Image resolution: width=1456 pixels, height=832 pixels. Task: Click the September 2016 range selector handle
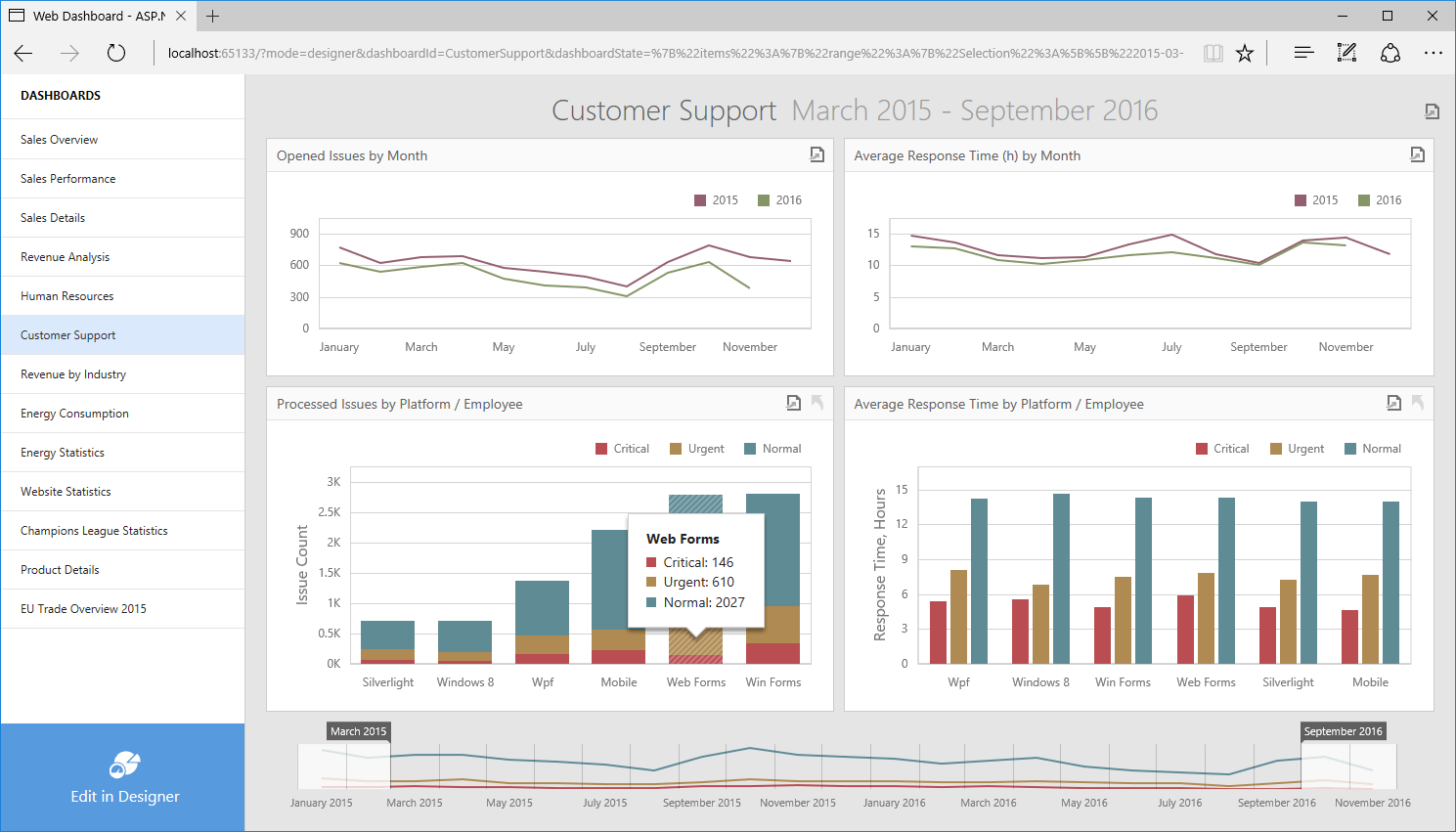tap(1302, 766)
